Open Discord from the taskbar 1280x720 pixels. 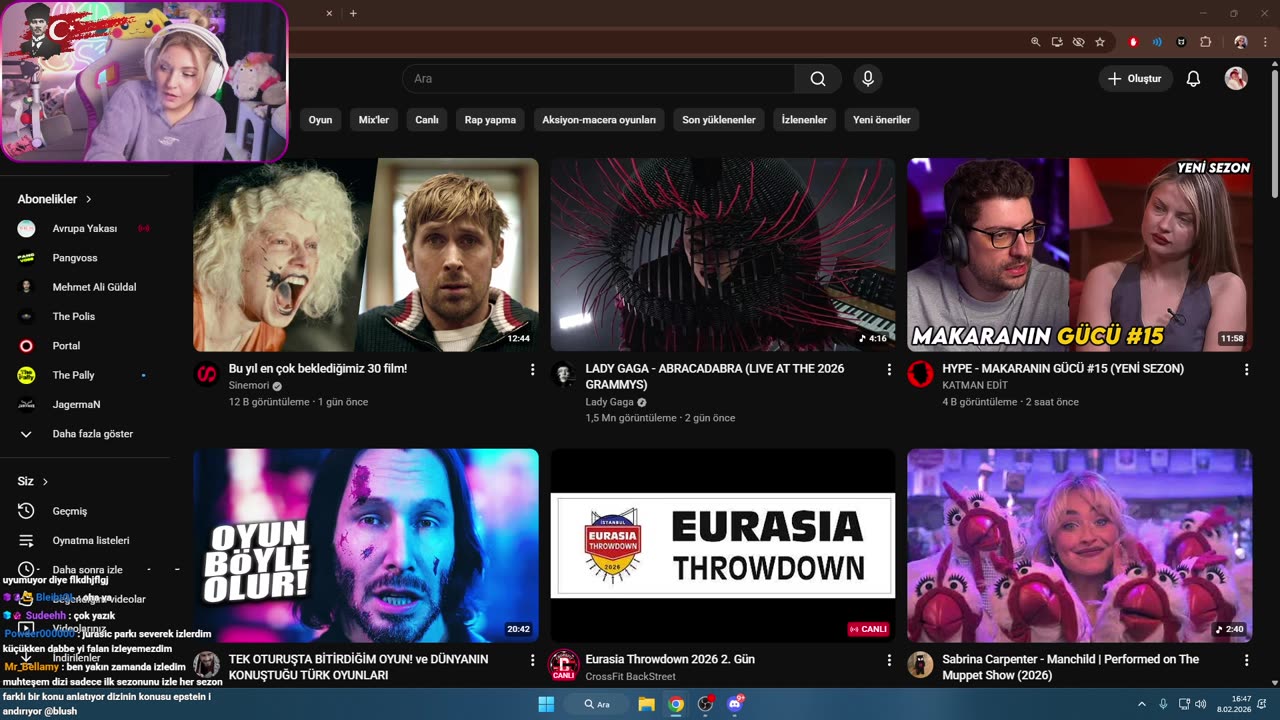click(735, 704)
